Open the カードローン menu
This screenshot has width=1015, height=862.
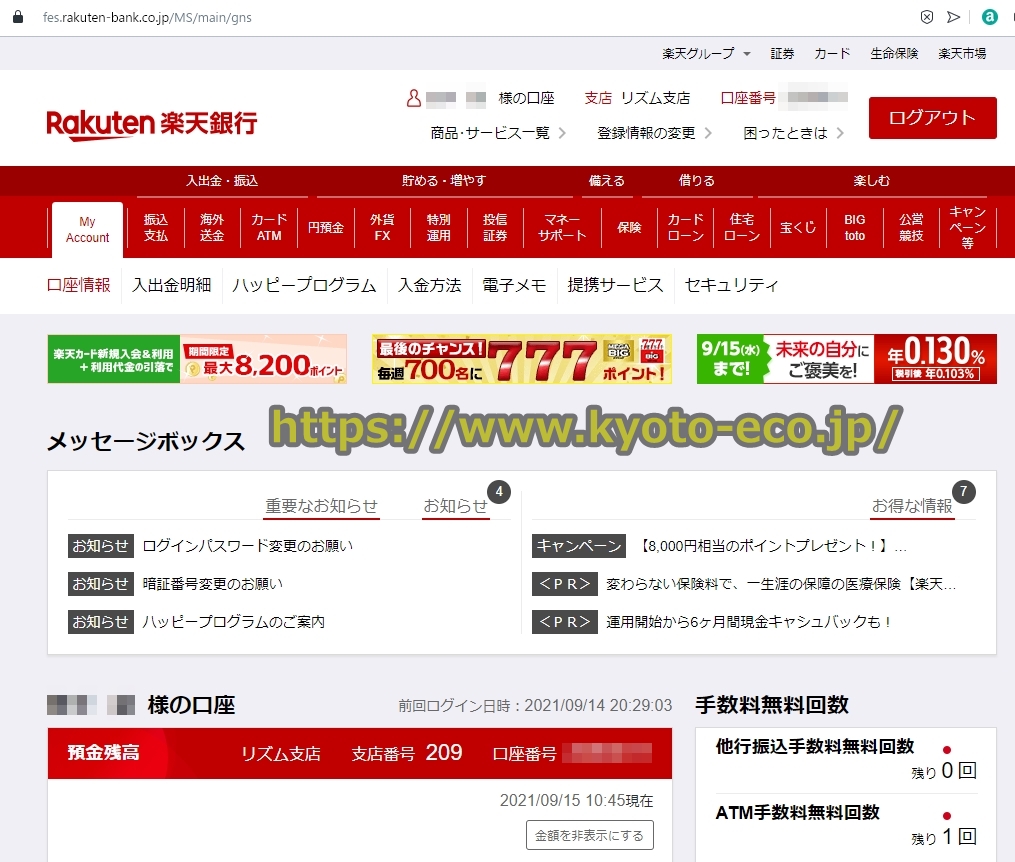[686, 228]
